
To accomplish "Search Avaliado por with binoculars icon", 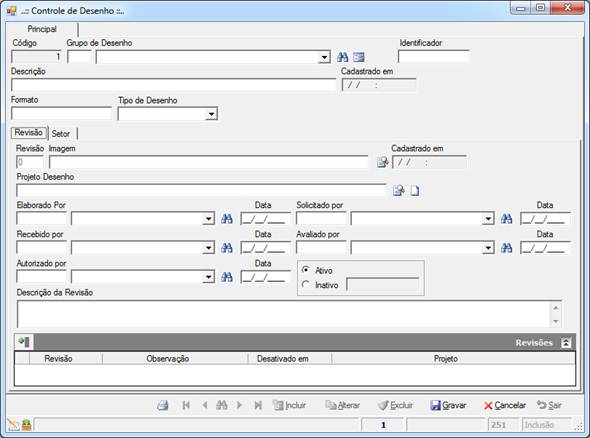I will 506,248.
